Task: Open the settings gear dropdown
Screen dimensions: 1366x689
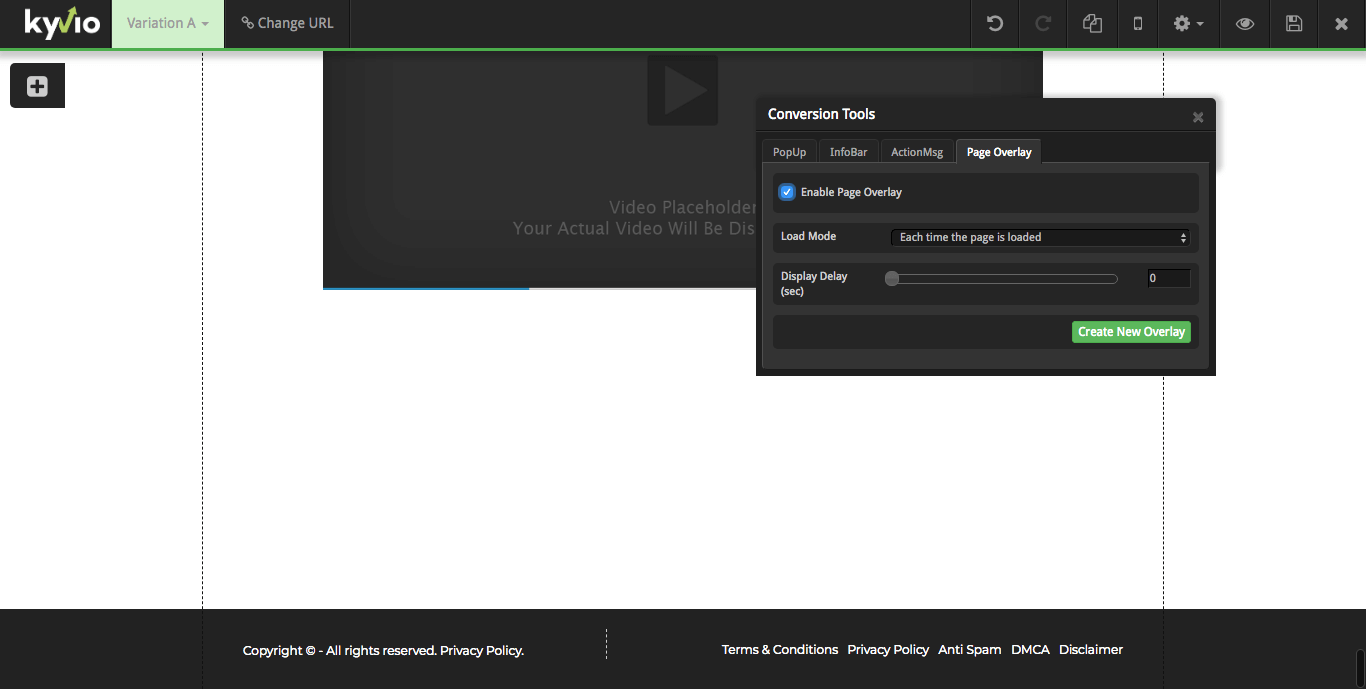Action: tap(1188, 23)
